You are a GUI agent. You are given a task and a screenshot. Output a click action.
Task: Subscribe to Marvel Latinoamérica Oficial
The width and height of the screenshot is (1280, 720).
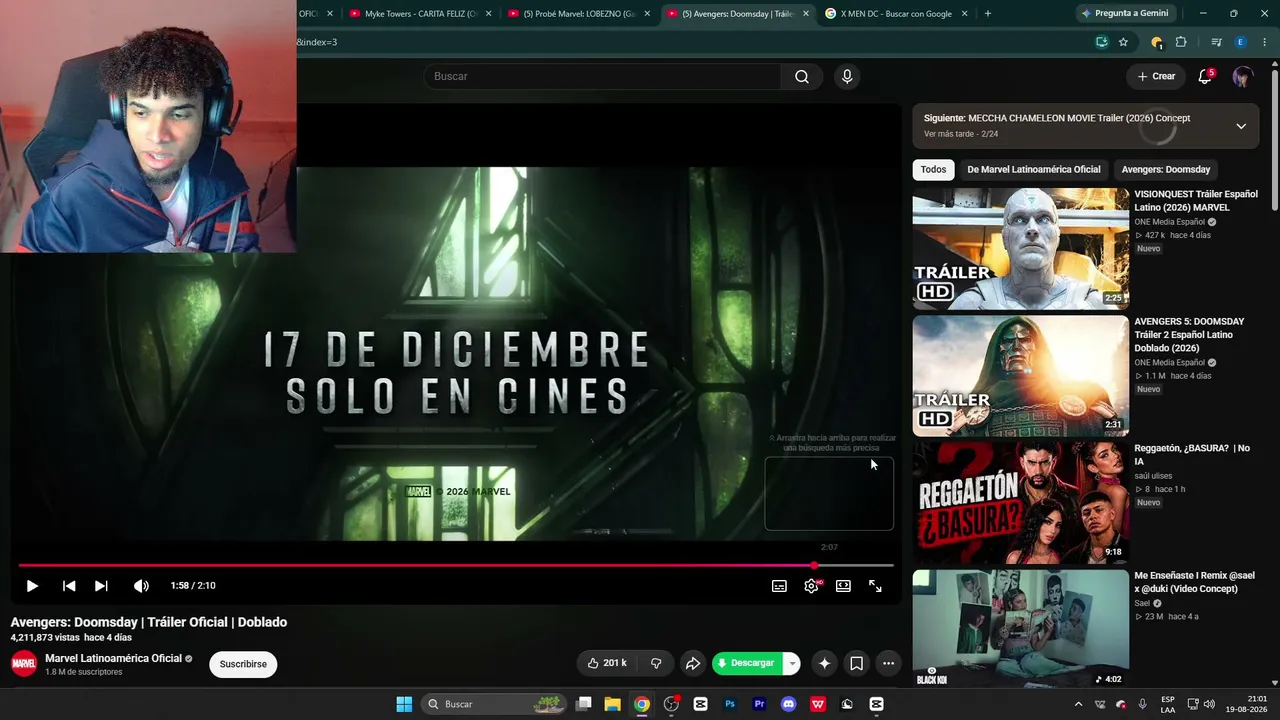pyautogui.click(x=243, y=664)
